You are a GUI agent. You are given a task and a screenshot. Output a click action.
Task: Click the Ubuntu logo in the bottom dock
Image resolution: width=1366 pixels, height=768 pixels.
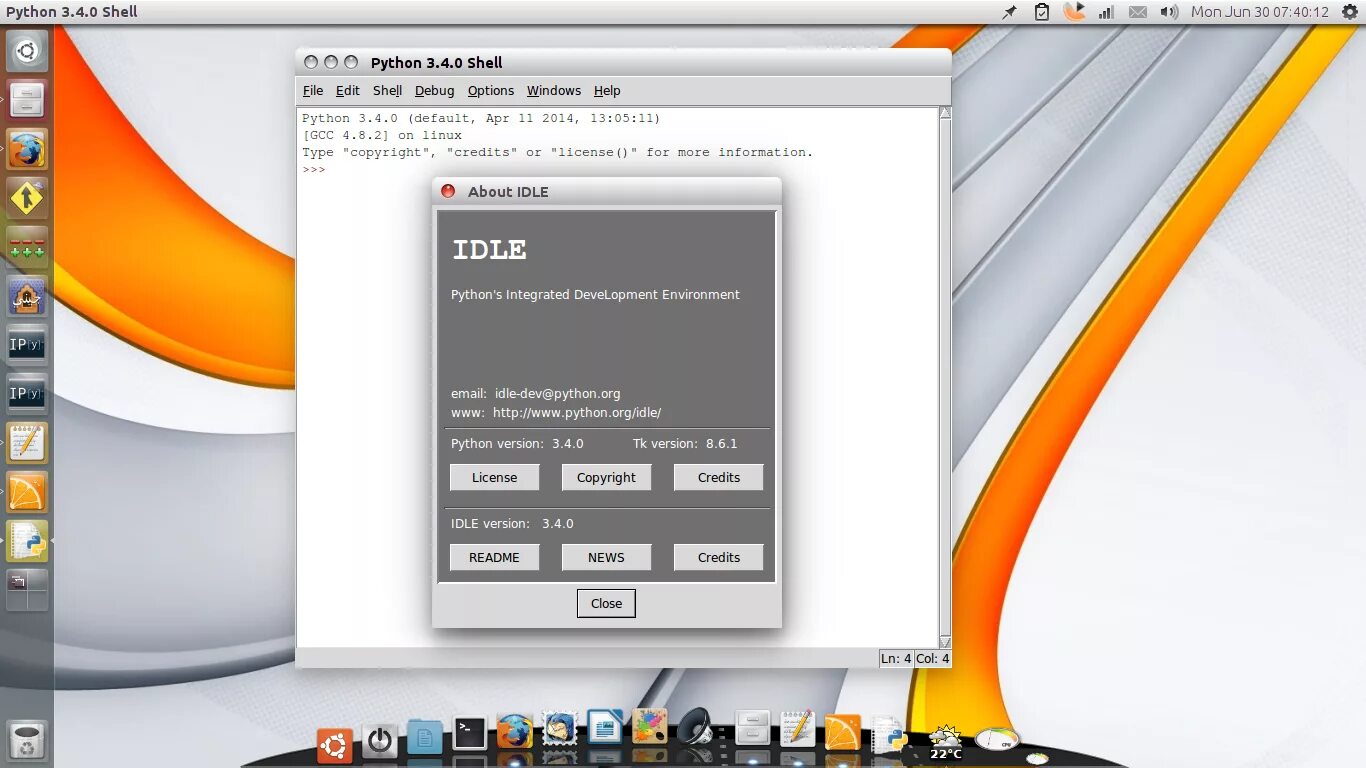[x=334, y=744]
